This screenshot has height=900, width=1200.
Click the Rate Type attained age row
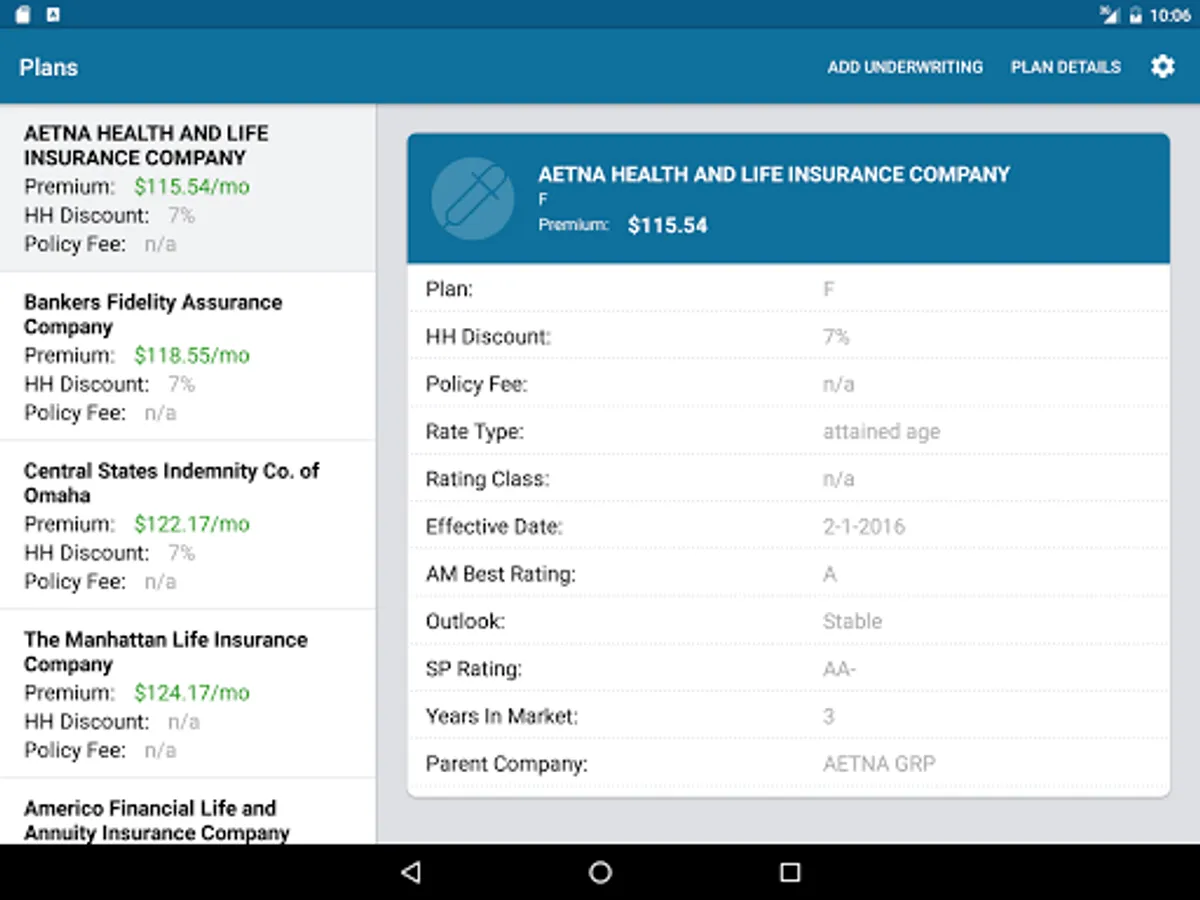(x=788, y=432)
